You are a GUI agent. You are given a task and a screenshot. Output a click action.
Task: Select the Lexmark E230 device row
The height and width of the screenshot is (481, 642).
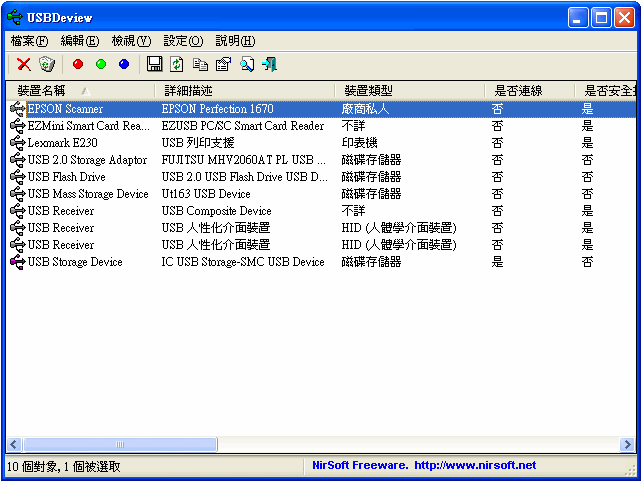coord(62,143)
